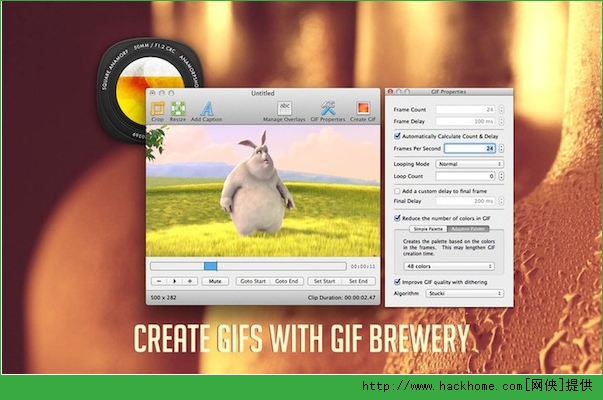Click the Frames Per Second field
603x400 pixels.
coord(470,148)
